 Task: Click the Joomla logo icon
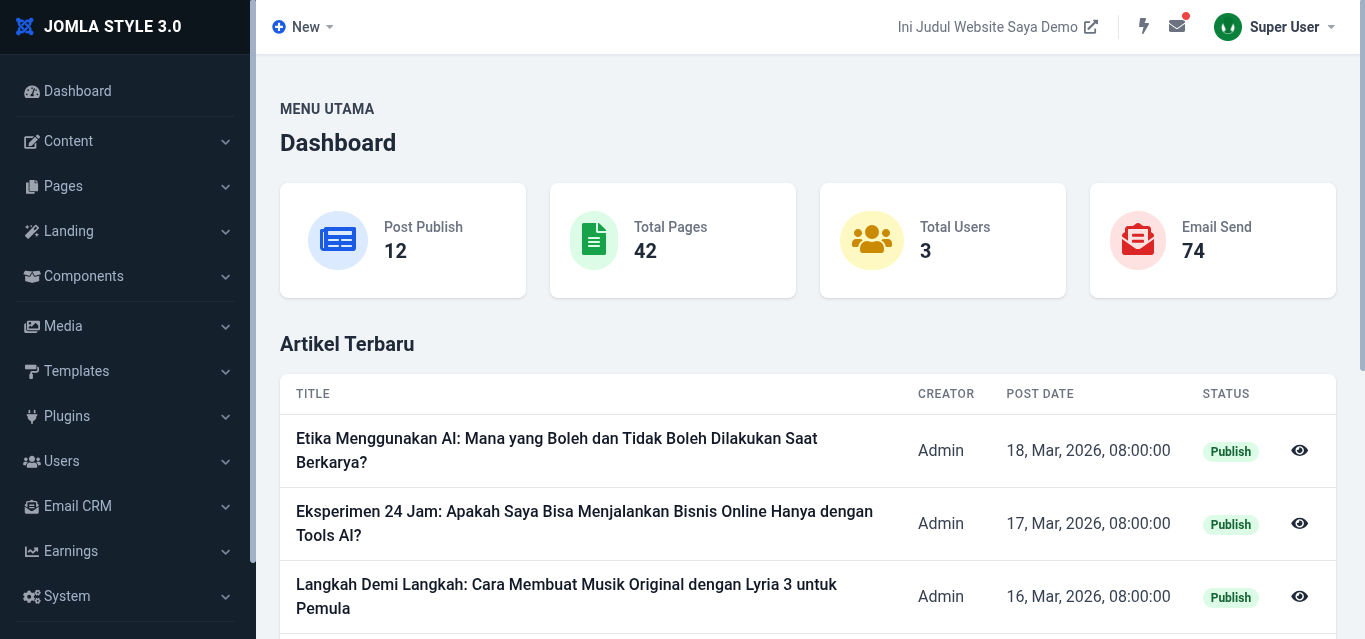(25, 27)
